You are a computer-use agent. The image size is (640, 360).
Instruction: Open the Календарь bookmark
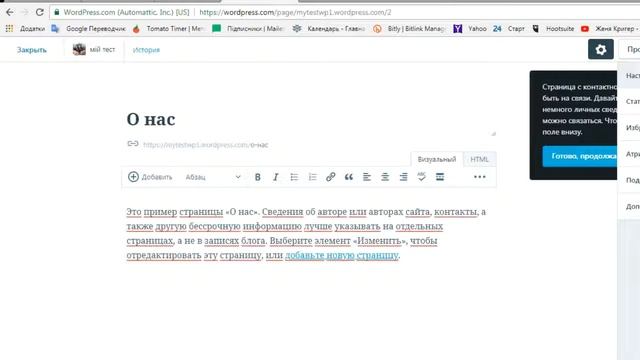click(x=329, y=29)
